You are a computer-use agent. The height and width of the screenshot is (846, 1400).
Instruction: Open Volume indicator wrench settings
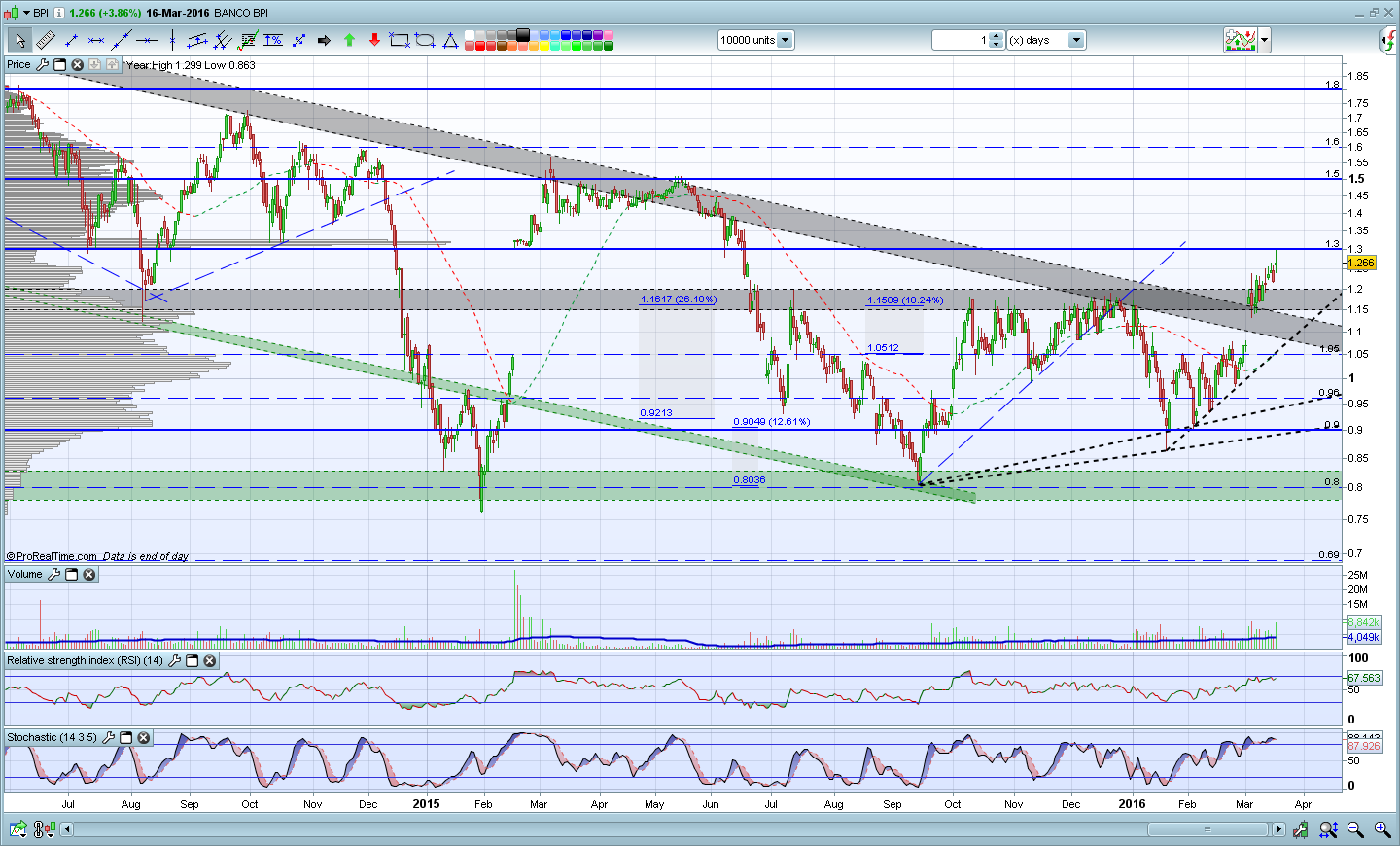coord(54,575)
